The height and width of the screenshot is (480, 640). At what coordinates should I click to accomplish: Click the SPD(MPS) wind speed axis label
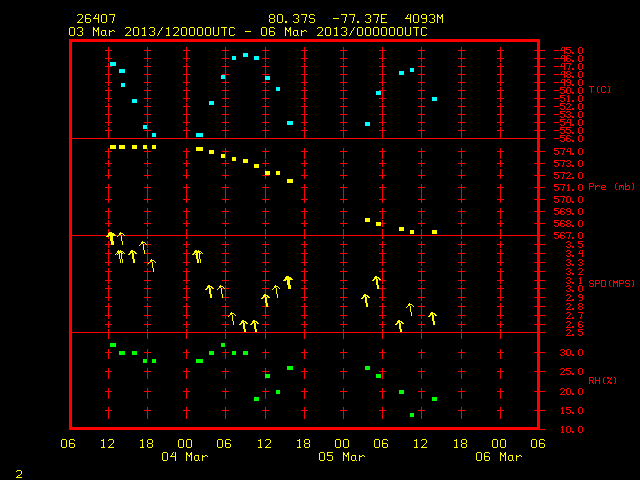tap(611, 283)
